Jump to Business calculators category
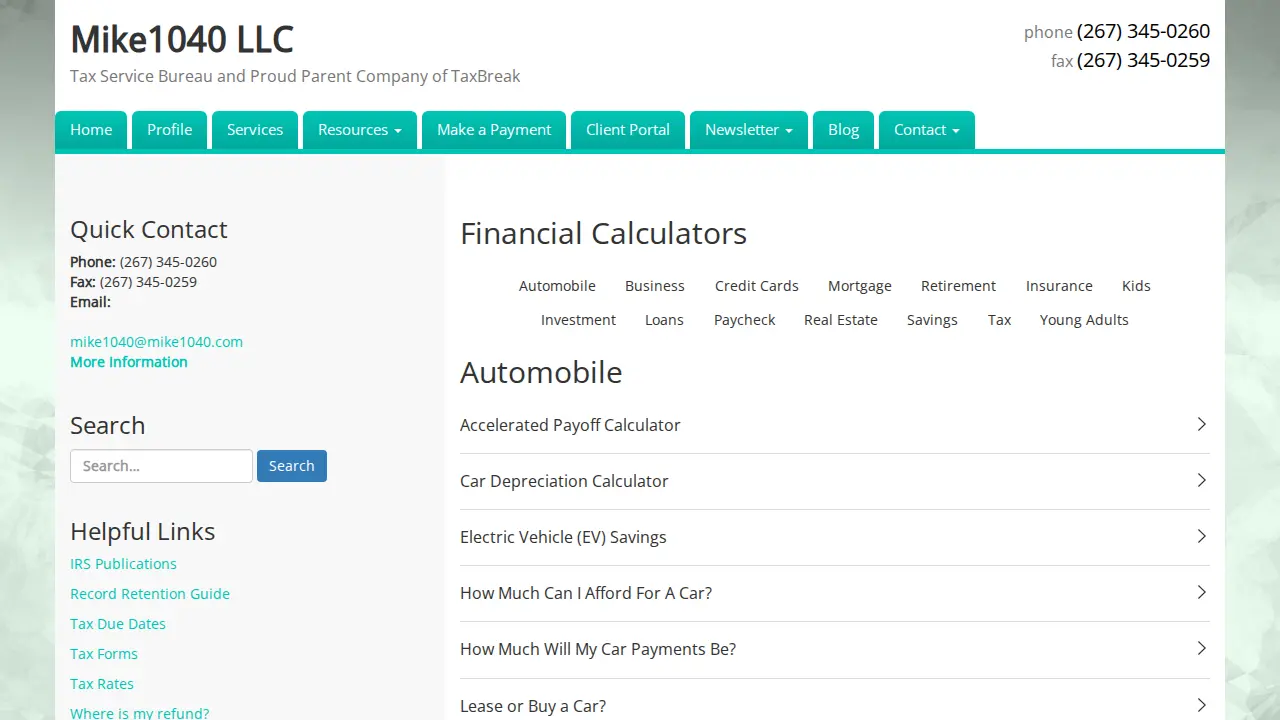This screenshot has height=720, width=1280. point(655,286)
